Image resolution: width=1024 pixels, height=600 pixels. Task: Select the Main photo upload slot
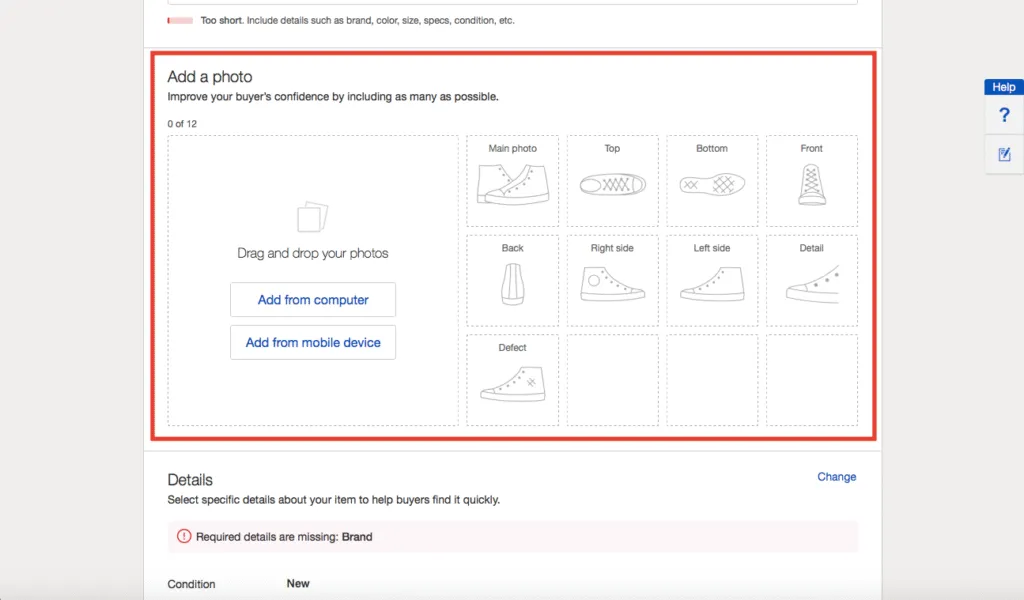tap(512, 180)
